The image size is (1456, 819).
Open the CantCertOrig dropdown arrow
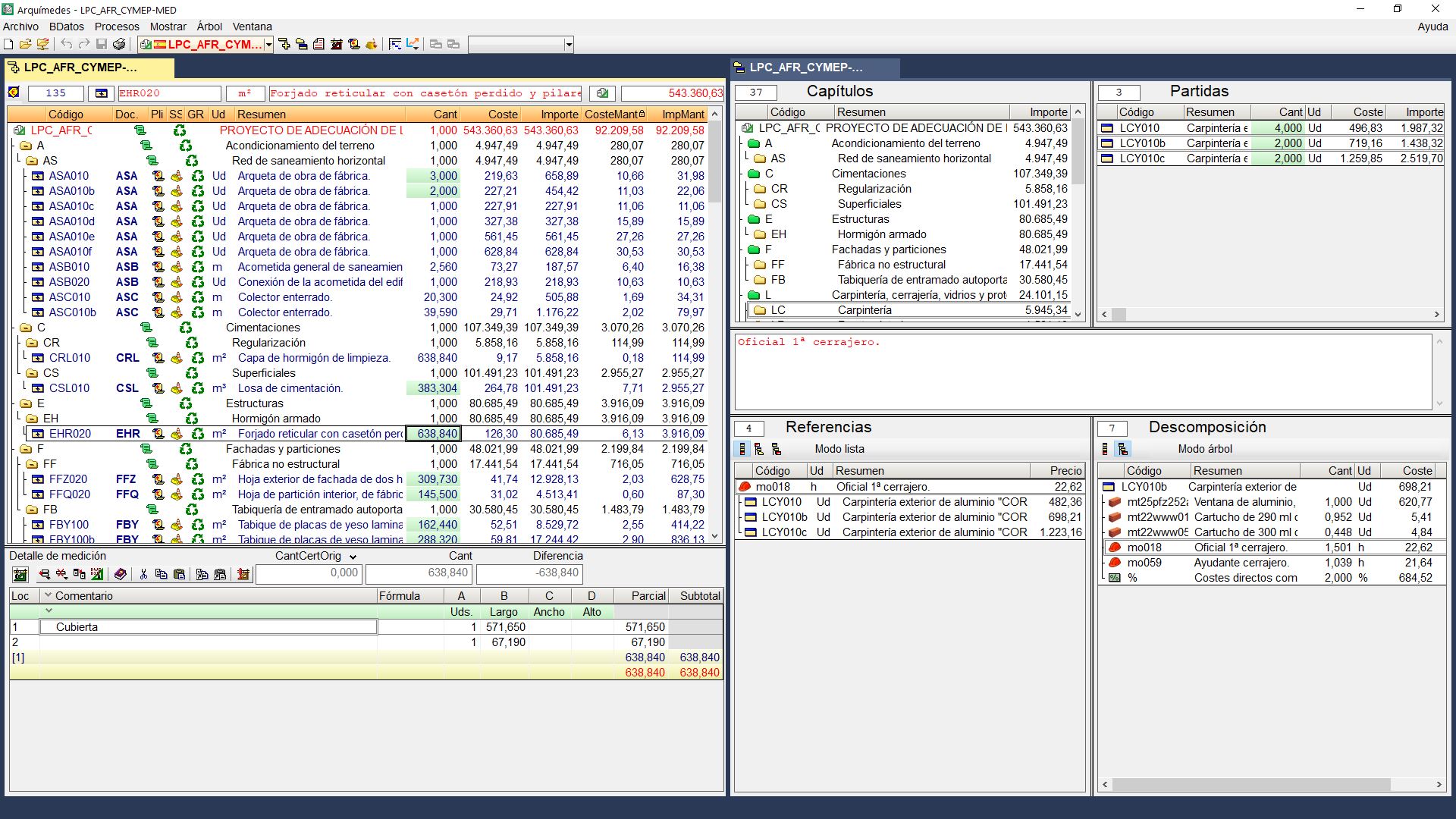tap(353, 557)
